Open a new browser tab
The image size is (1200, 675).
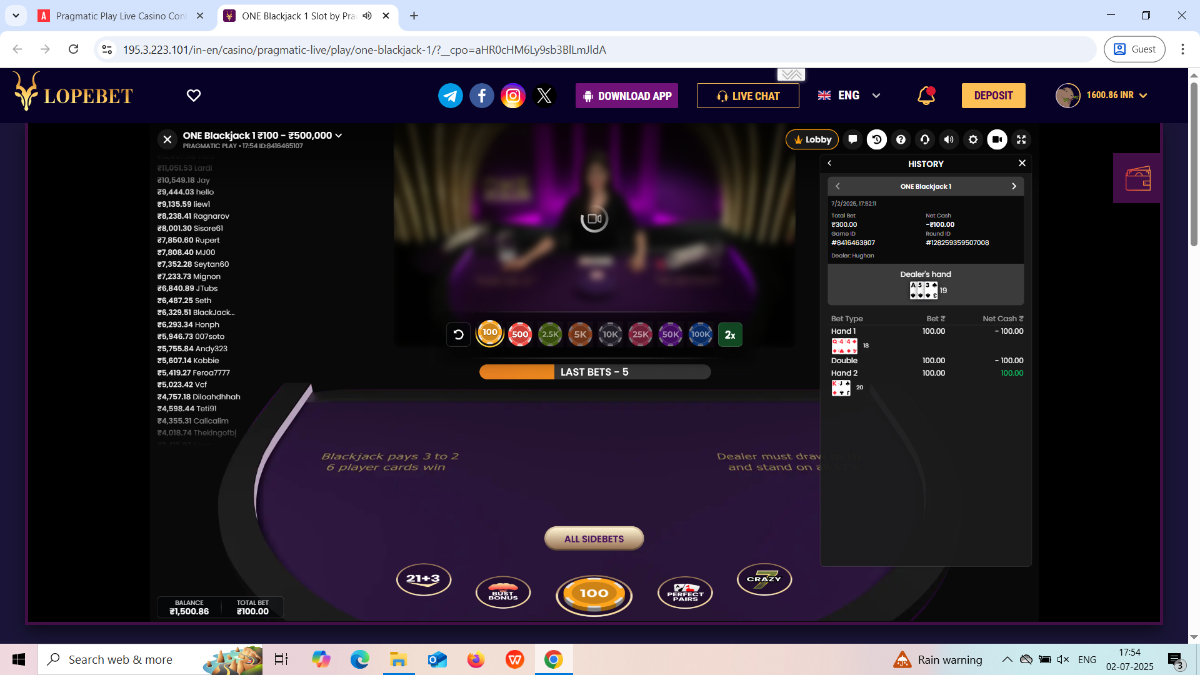coord(414,16)
